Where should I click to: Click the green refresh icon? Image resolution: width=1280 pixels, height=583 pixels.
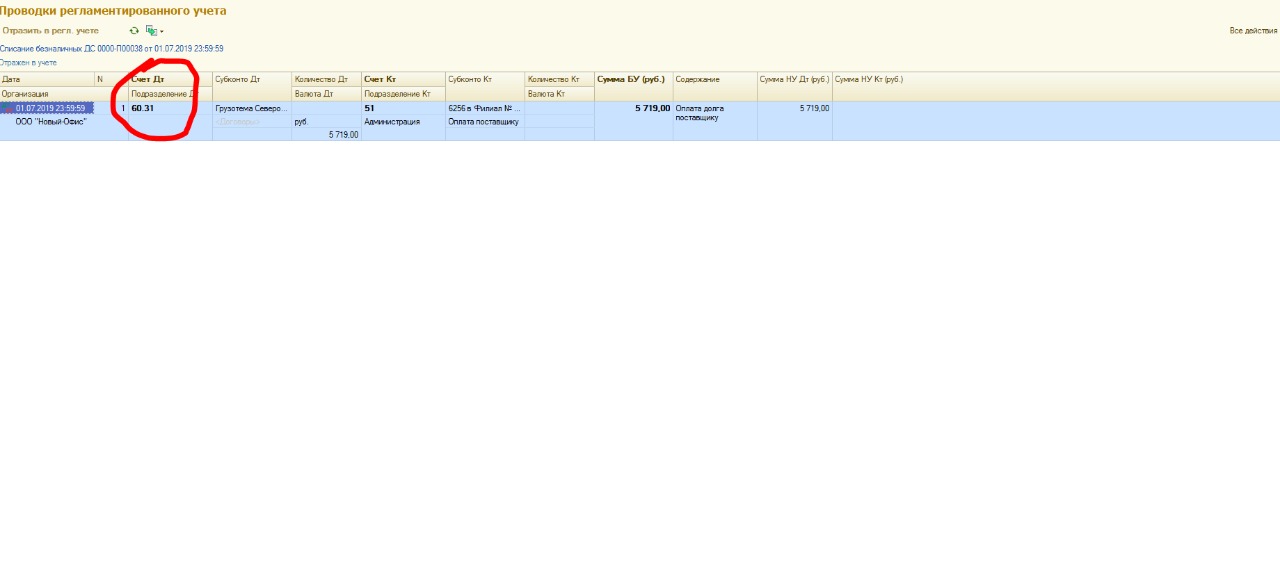[x=134, y=31]
